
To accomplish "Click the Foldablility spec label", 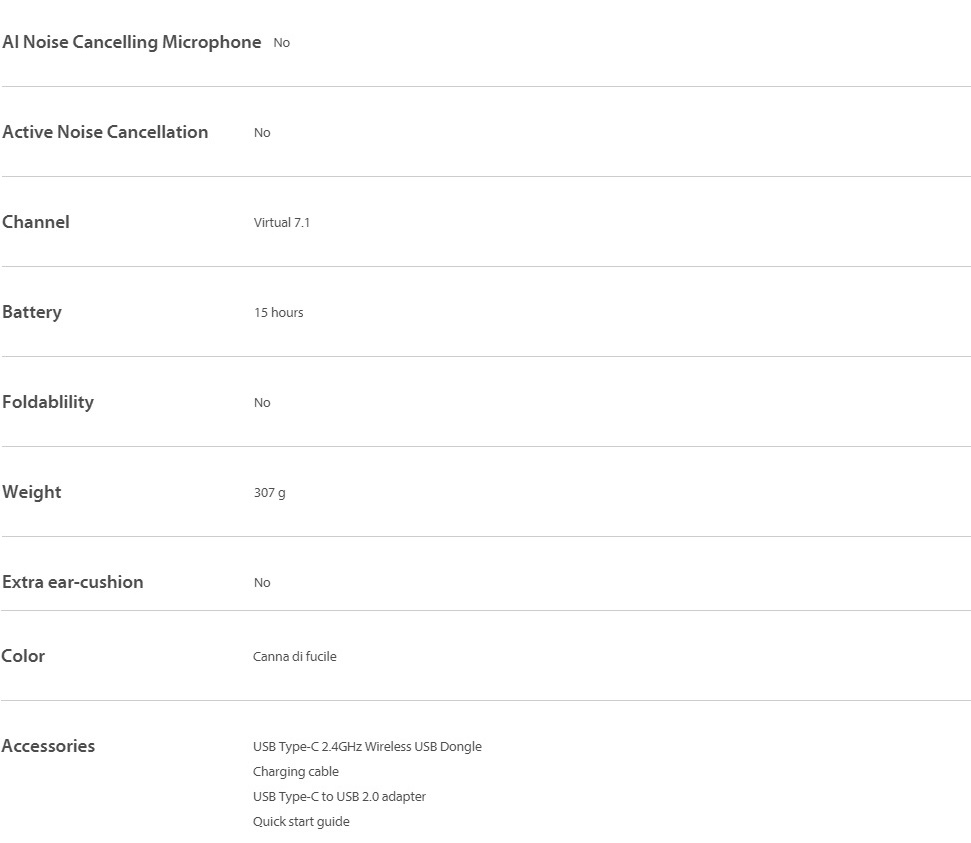I will [x=48, y=402].
